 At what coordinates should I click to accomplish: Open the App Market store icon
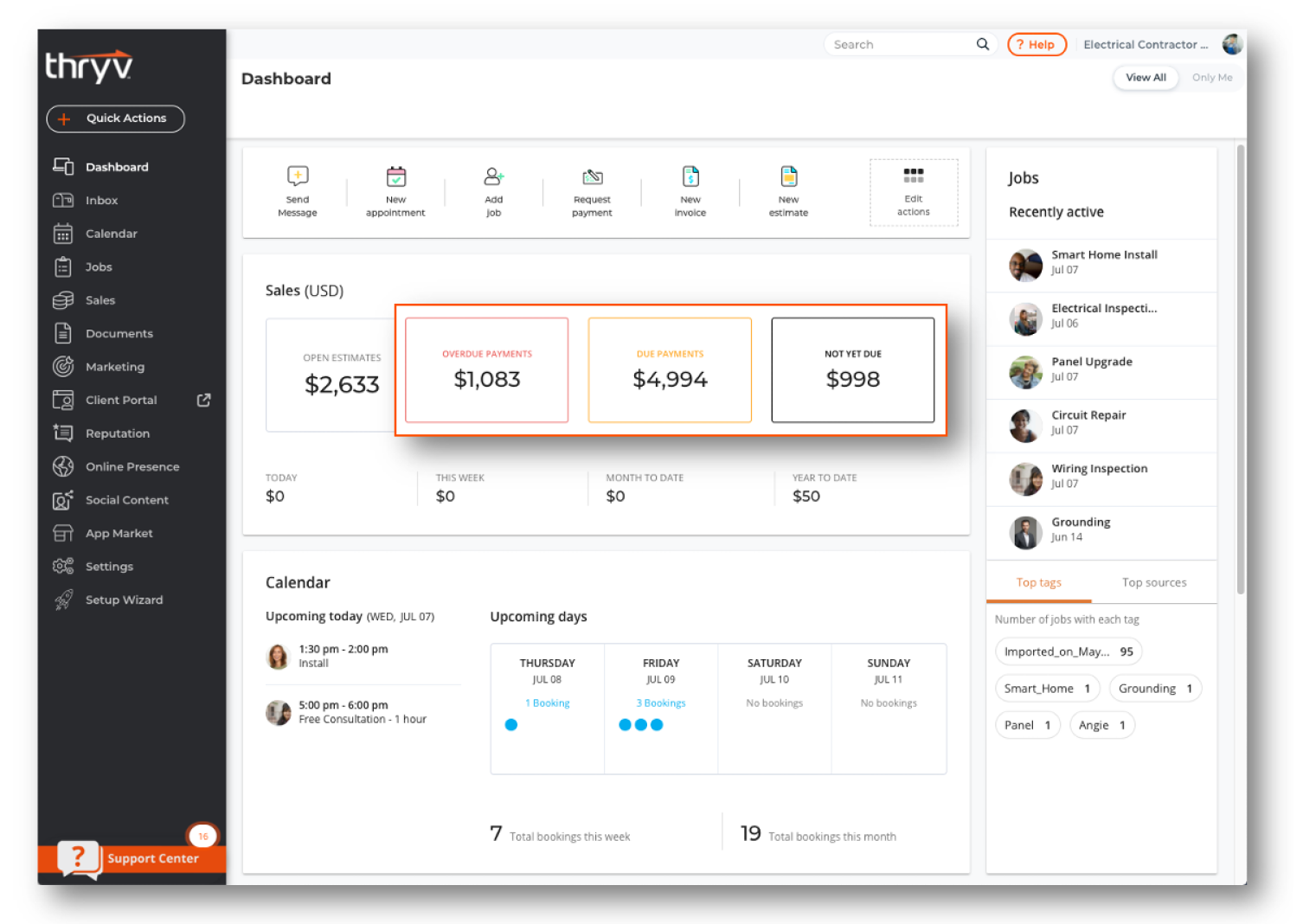(x=63, y=533)
